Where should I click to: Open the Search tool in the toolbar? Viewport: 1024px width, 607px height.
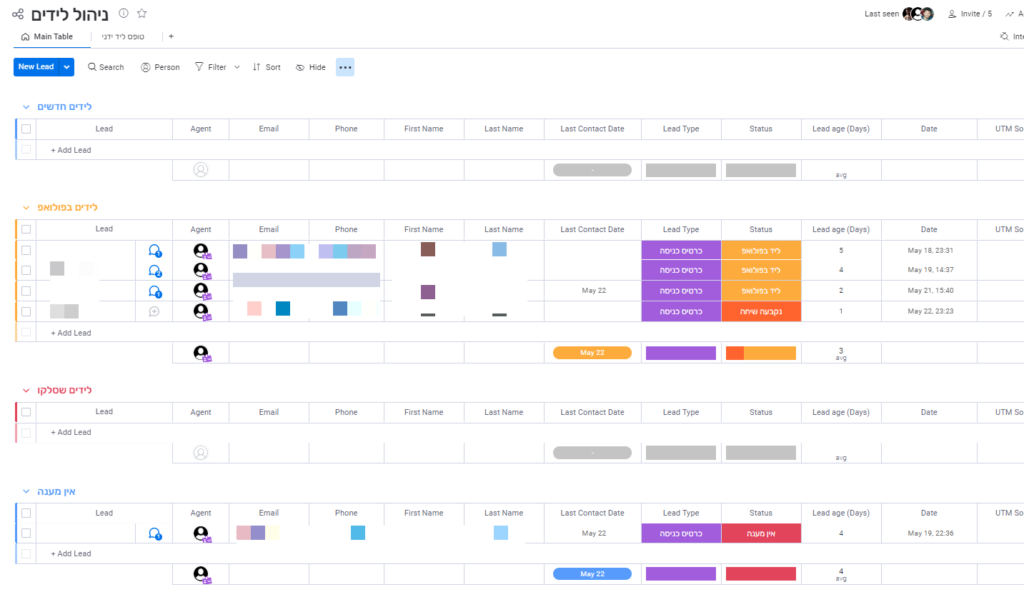coord(106,67)
